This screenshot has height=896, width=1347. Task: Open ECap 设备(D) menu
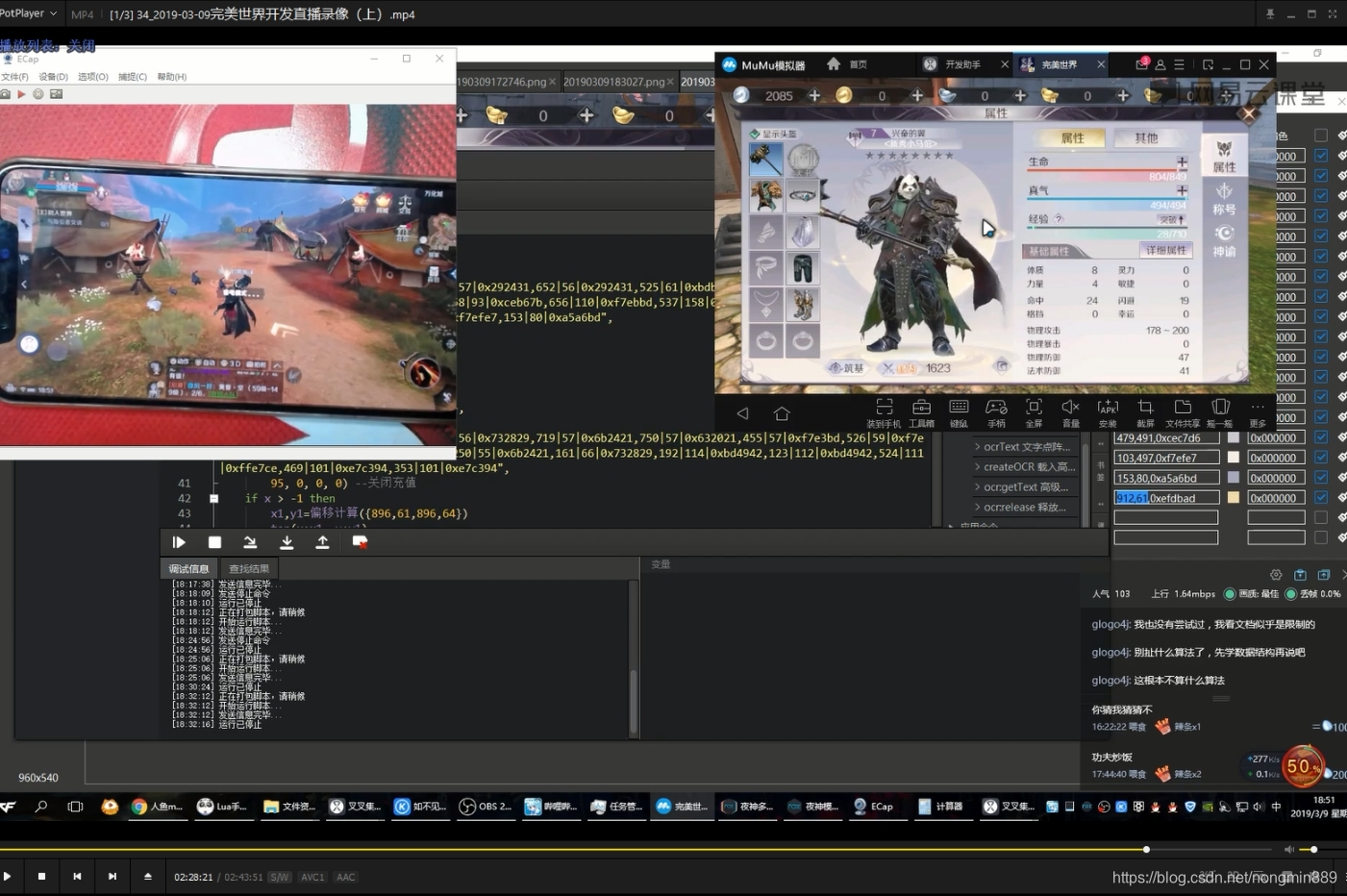(53, 77)
